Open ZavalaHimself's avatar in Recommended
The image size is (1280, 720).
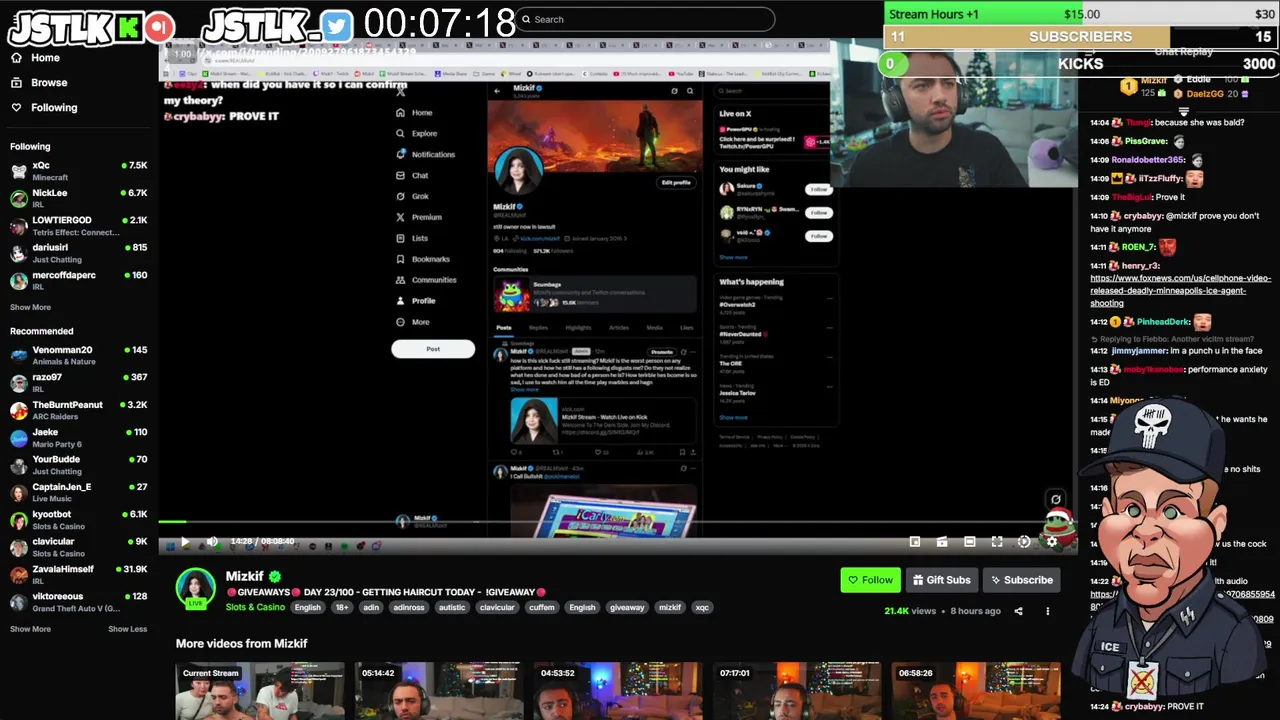(x=19, y=575)
